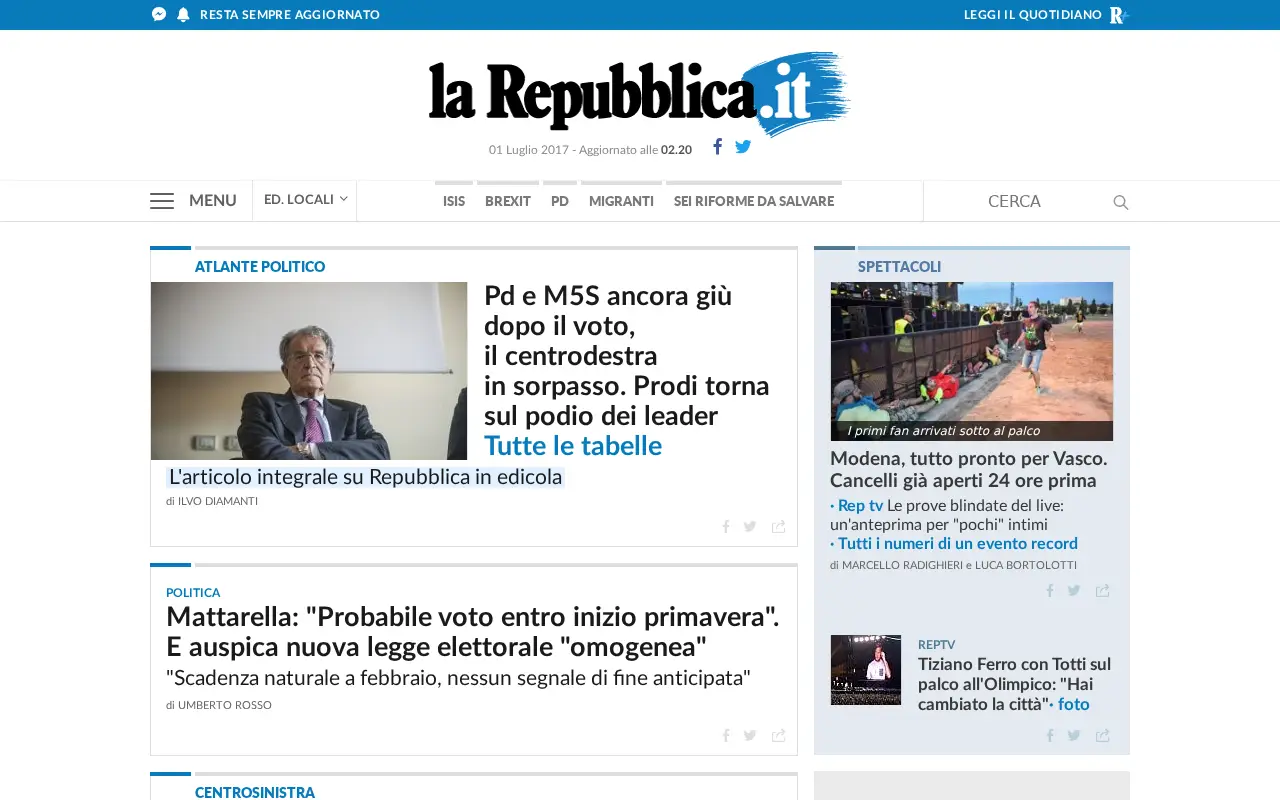Click the Rep tv link
Image resolution: width=1280 pixels, height=800 pixels.
click(861, 506)
